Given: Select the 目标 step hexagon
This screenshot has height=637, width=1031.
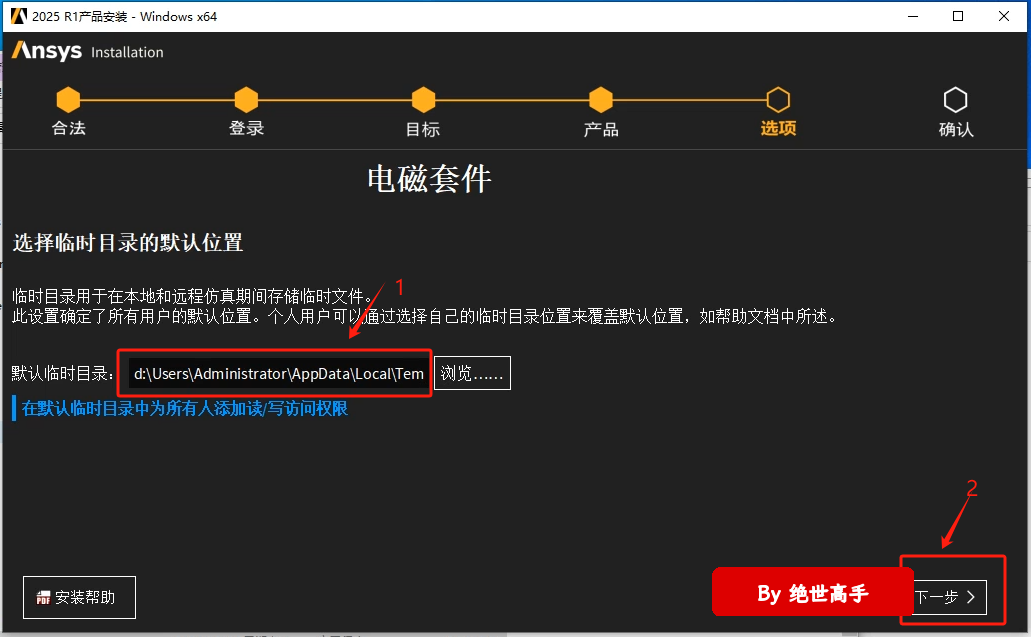Looking at the screenshot, I should click(423, 100).
